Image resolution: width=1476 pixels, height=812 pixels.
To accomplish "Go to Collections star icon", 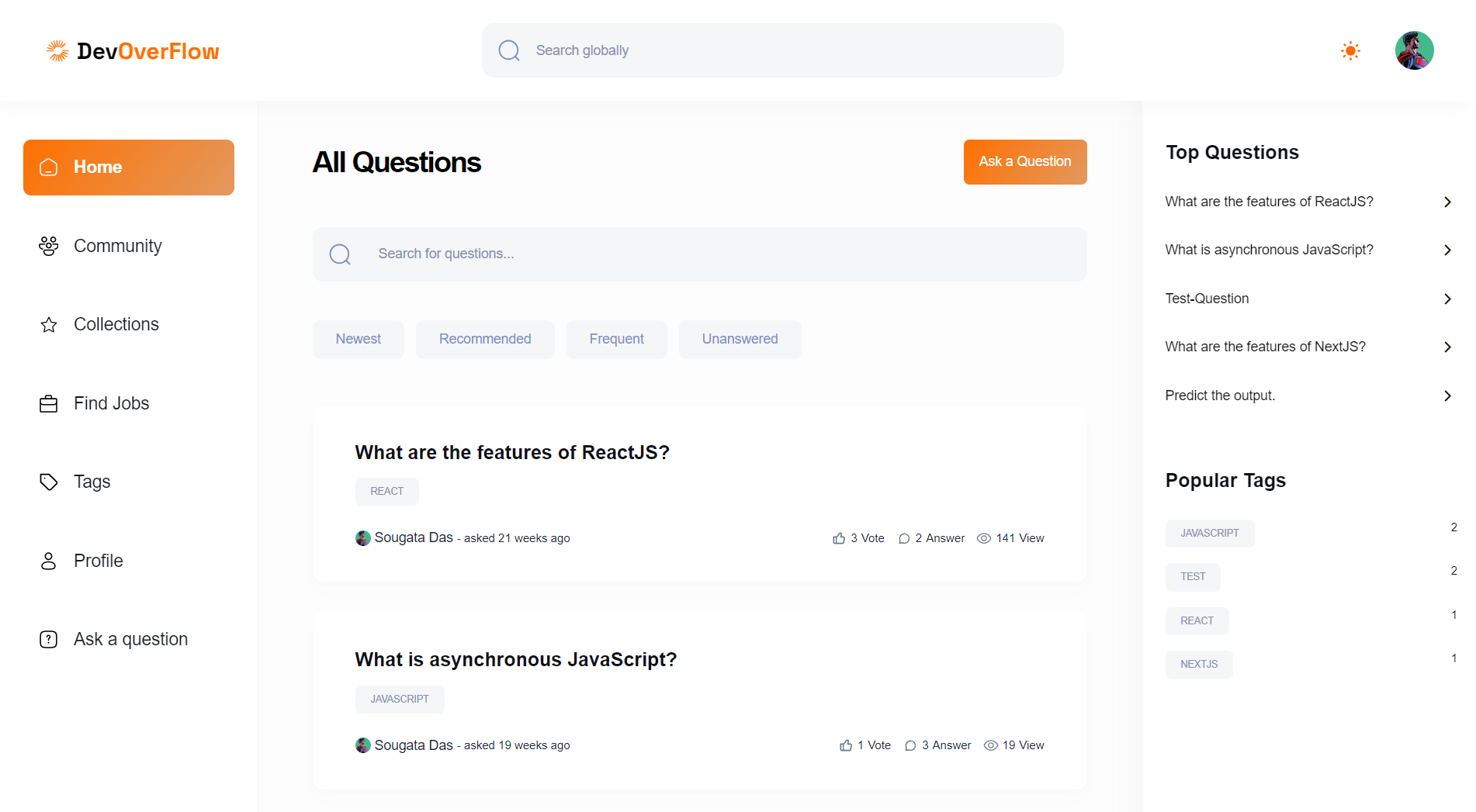I will [x=49, y=325].
